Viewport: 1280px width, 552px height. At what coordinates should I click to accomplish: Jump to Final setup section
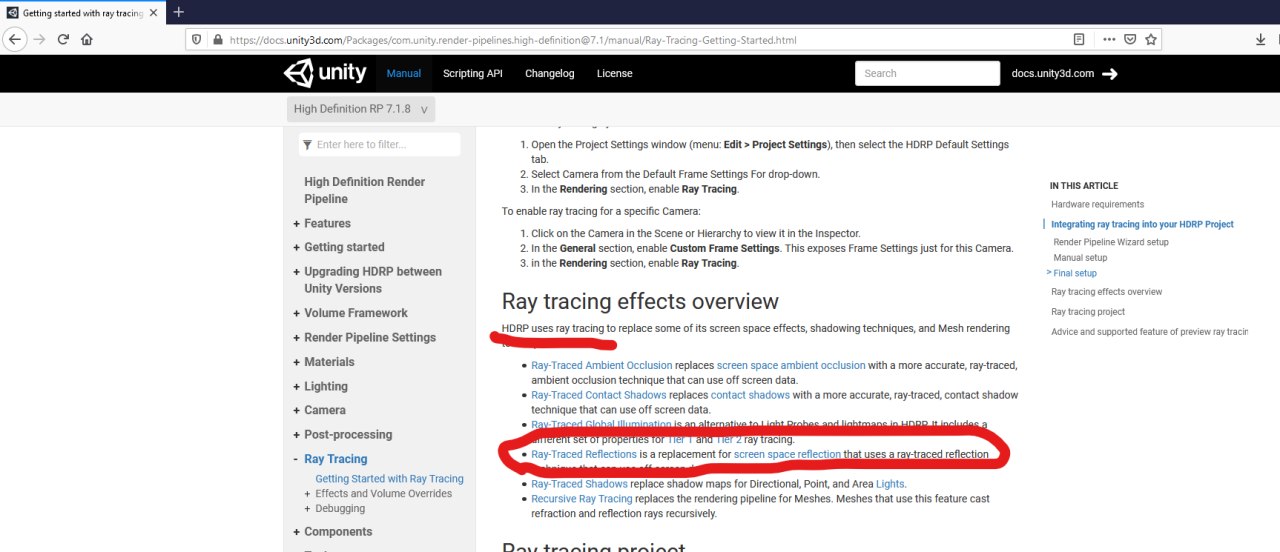click(1075, 273)
